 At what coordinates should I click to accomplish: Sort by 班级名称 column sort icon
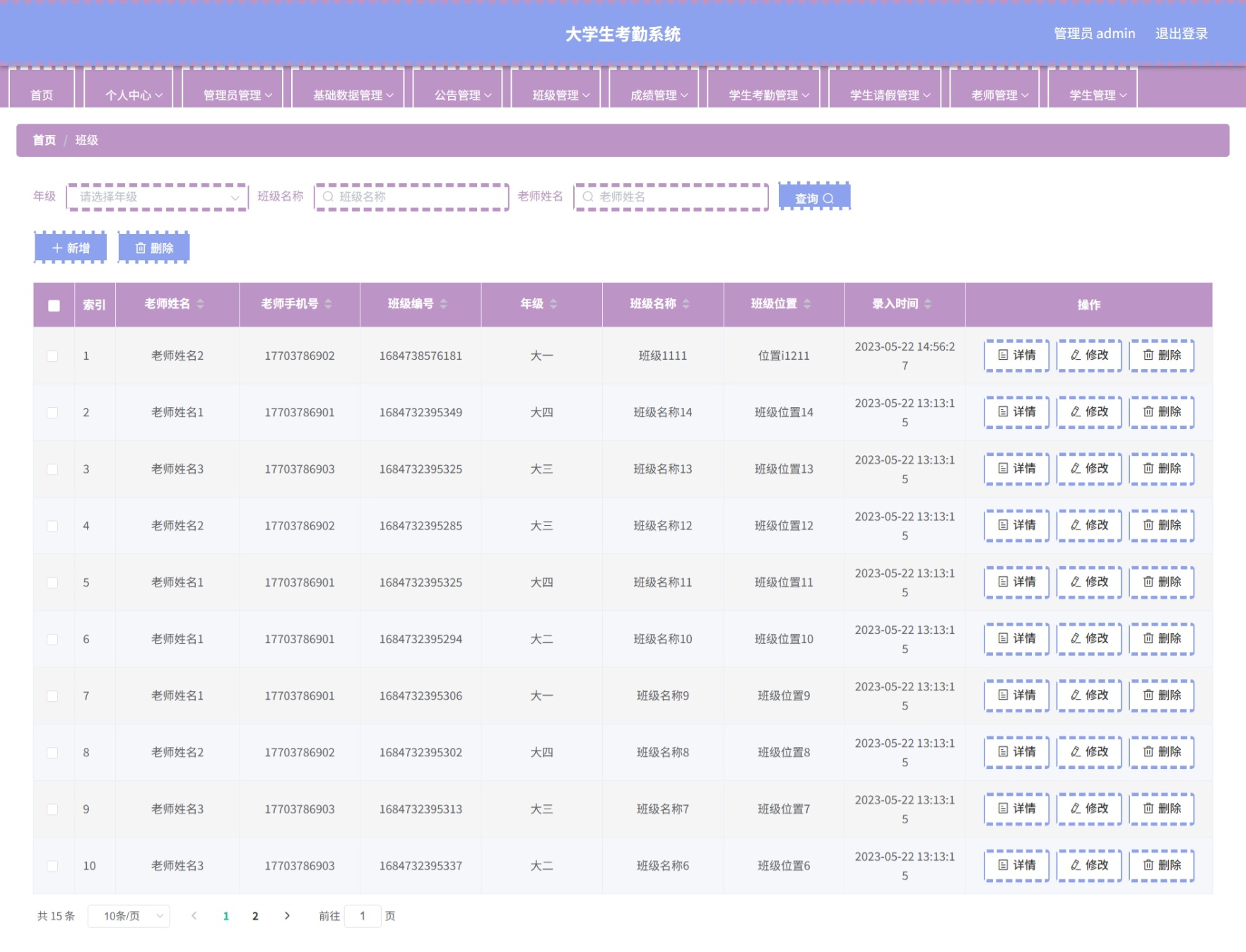[x=686, y=304]
